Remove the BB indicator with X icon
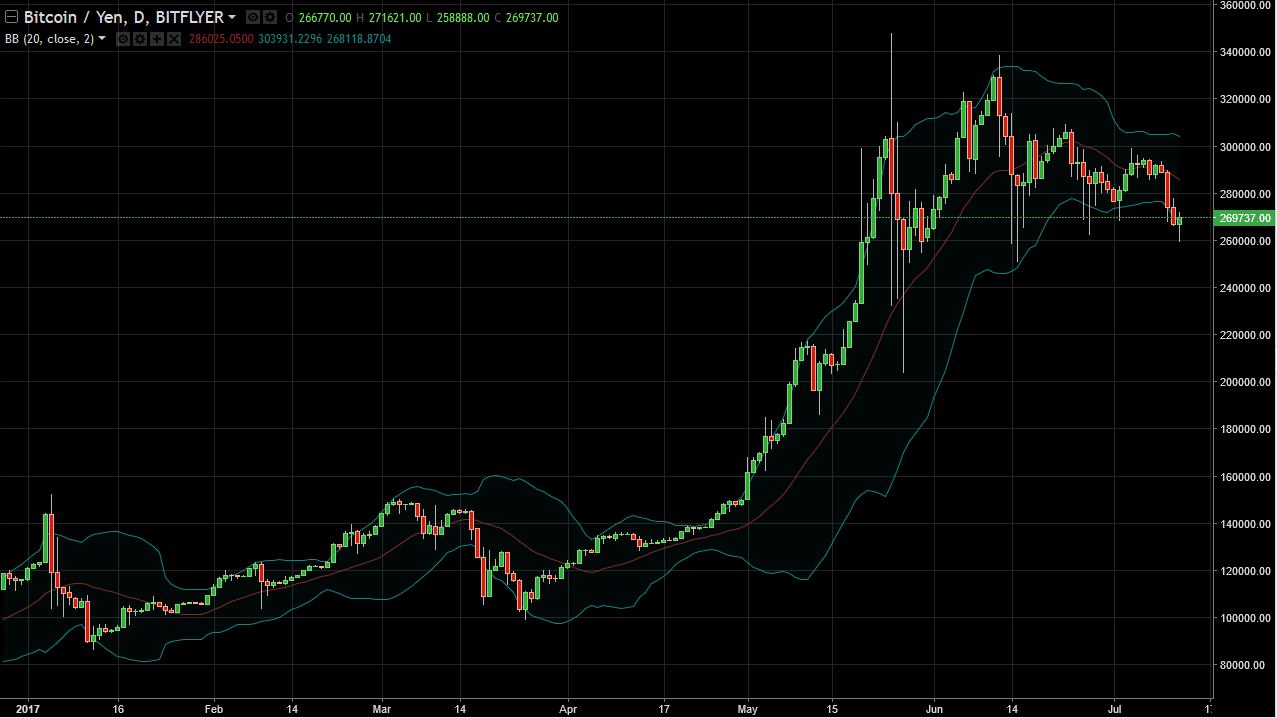This screenshot has height=718, width=1277. [174, 39]
